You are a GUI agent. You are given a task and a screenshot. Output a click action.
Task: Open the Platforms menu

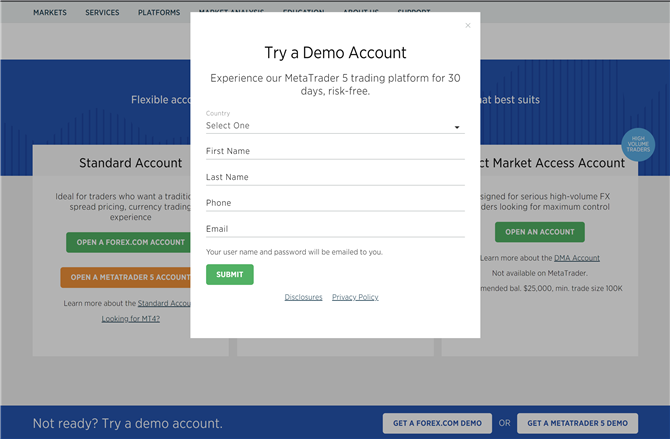point(159,12)
